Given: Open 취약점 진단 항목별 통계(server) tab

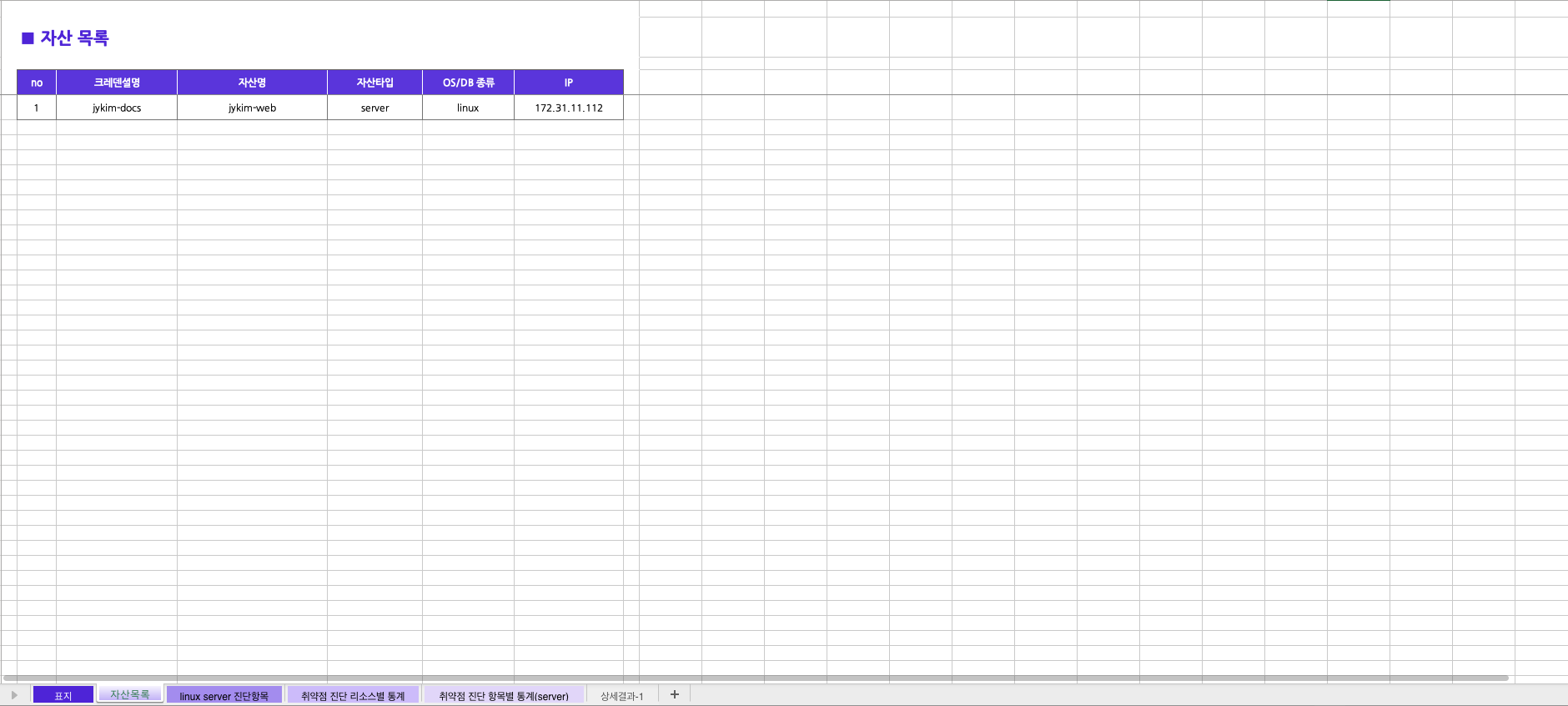Looking at the screenshot, I should pyautogui.click(x=504, y=695).
